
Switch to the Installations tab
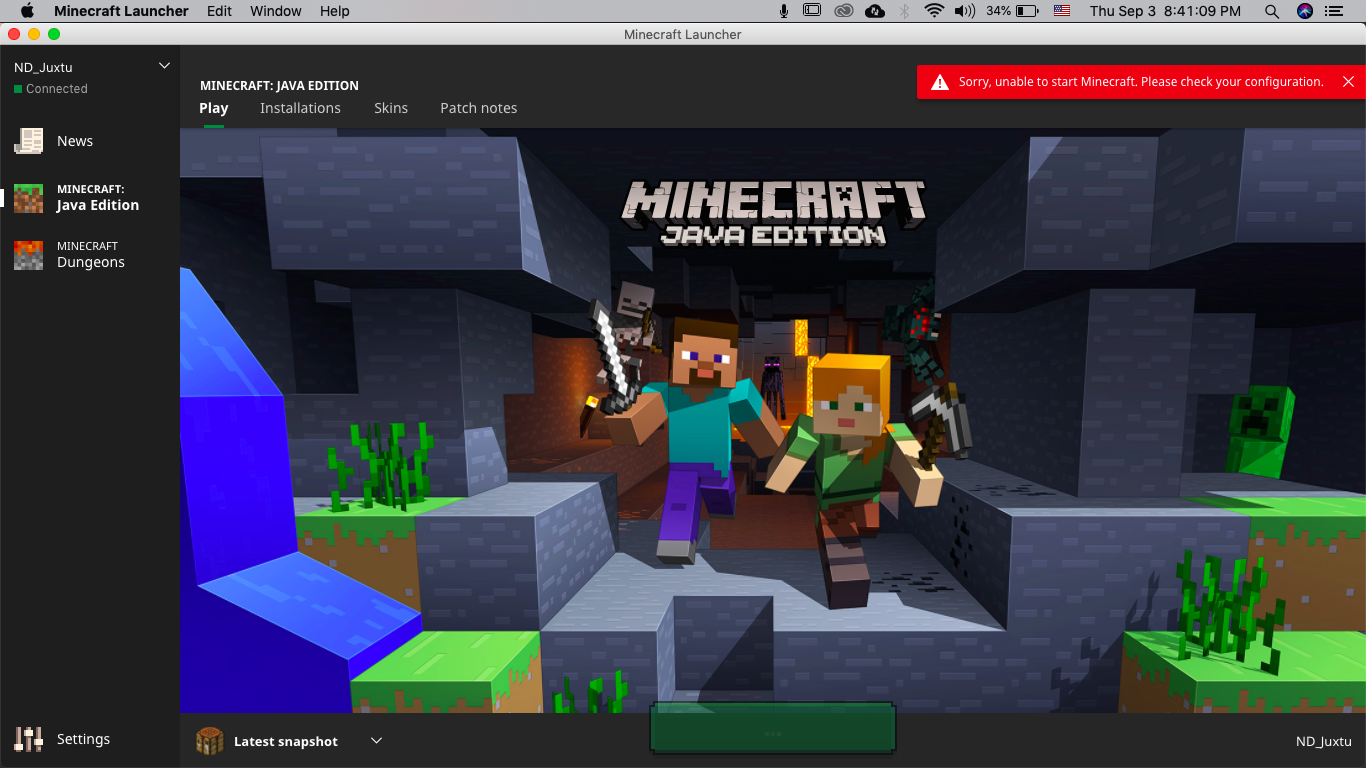[300, 108]
